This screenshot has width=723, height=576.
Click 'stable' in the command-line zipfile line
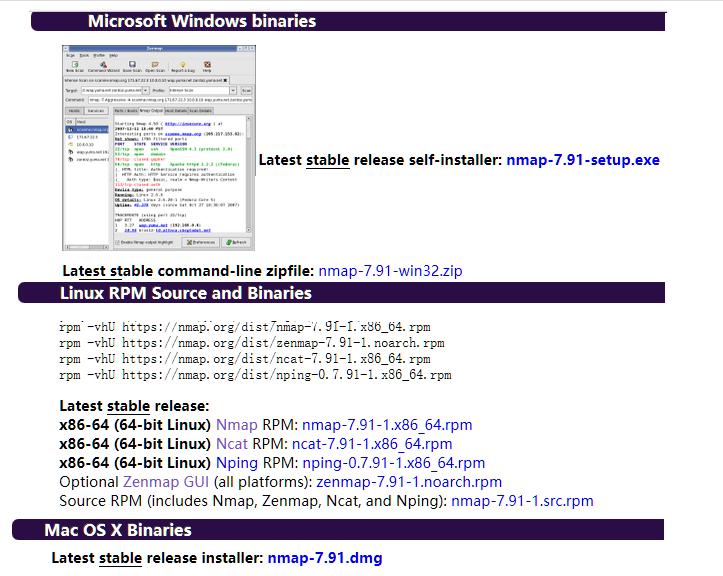[131, 271]
